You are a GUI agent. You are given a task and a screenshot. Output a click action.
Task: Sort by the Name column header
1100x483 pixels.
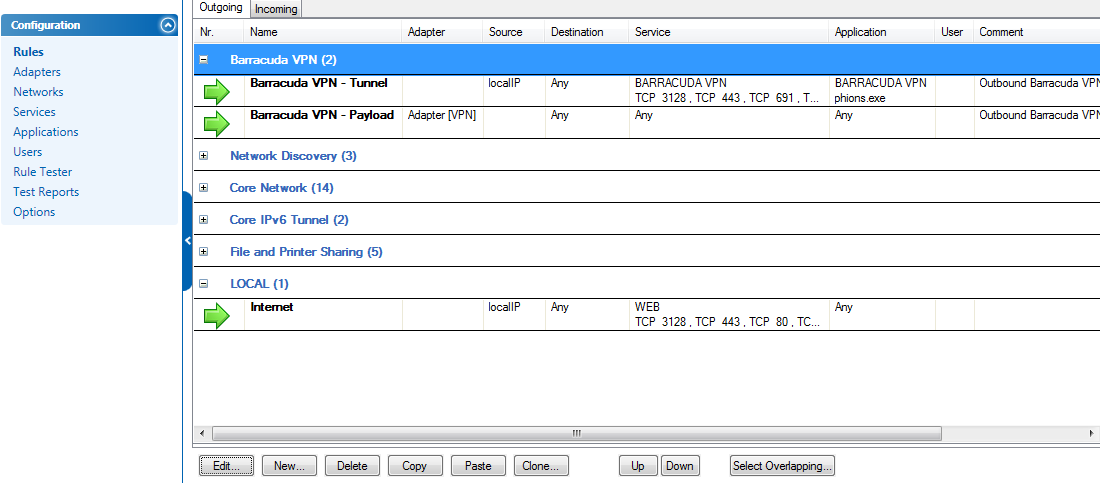point(324,32)
